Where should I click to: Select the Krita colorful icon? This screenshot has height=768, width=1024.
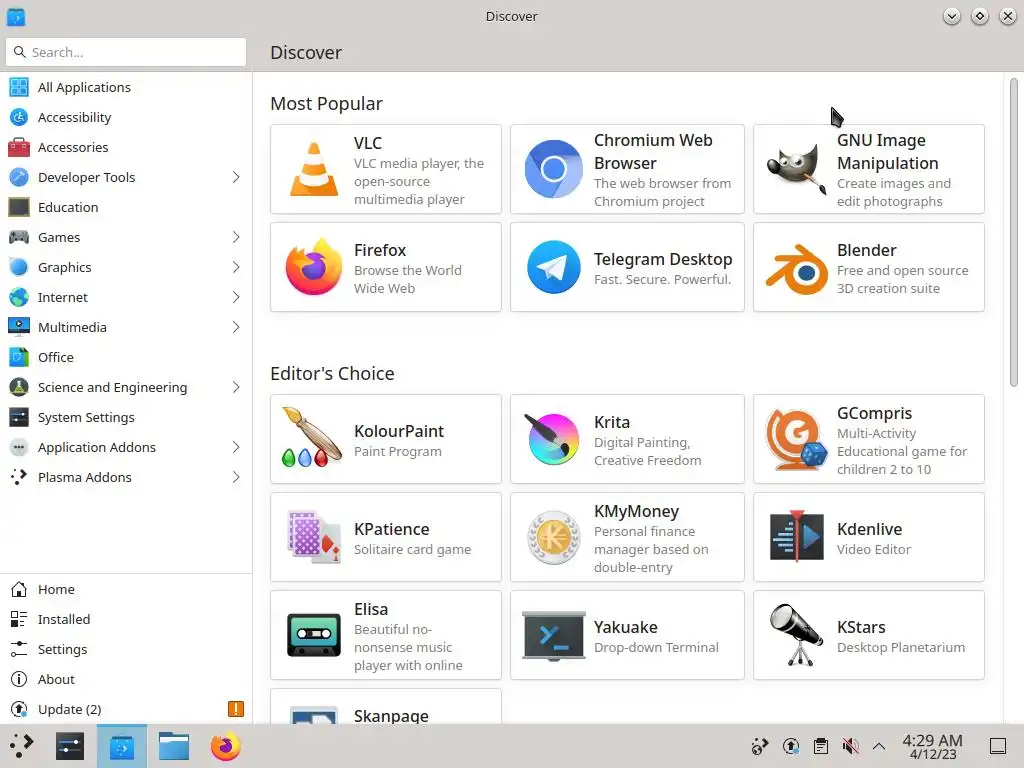click(552, 439)
